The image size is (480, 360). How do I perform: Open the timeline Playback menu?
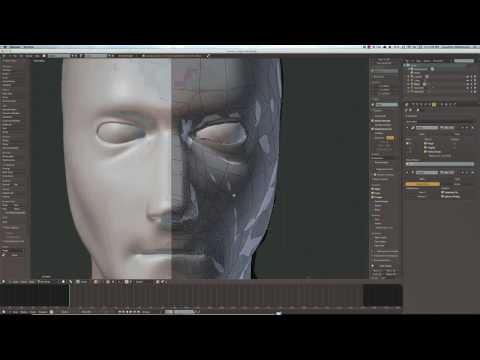click(x=43, y=312)
